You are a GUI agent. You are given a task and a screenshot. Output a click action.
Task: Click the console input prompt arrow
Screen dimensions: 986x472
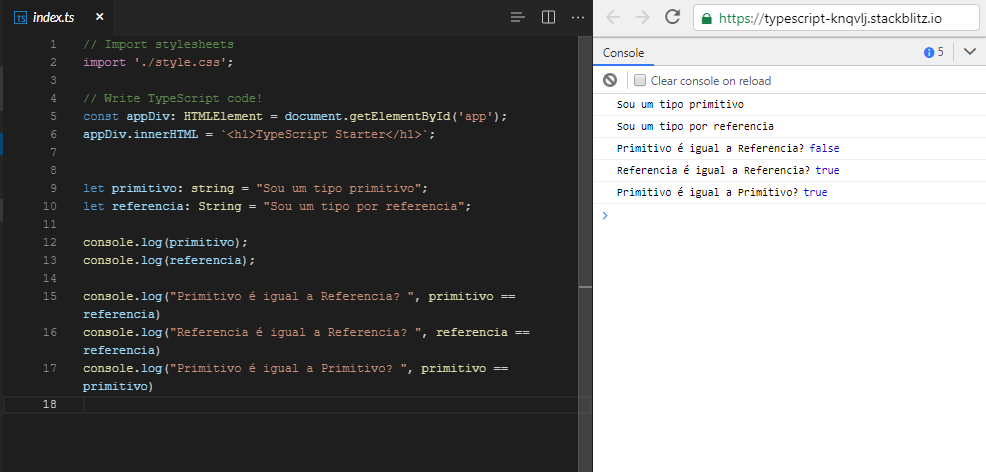point(605,216)
